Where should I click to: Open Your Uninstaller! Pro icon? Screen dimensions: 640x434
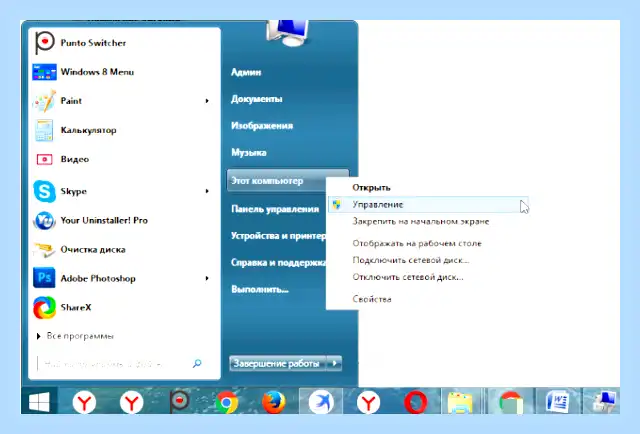tap(44, 220)
